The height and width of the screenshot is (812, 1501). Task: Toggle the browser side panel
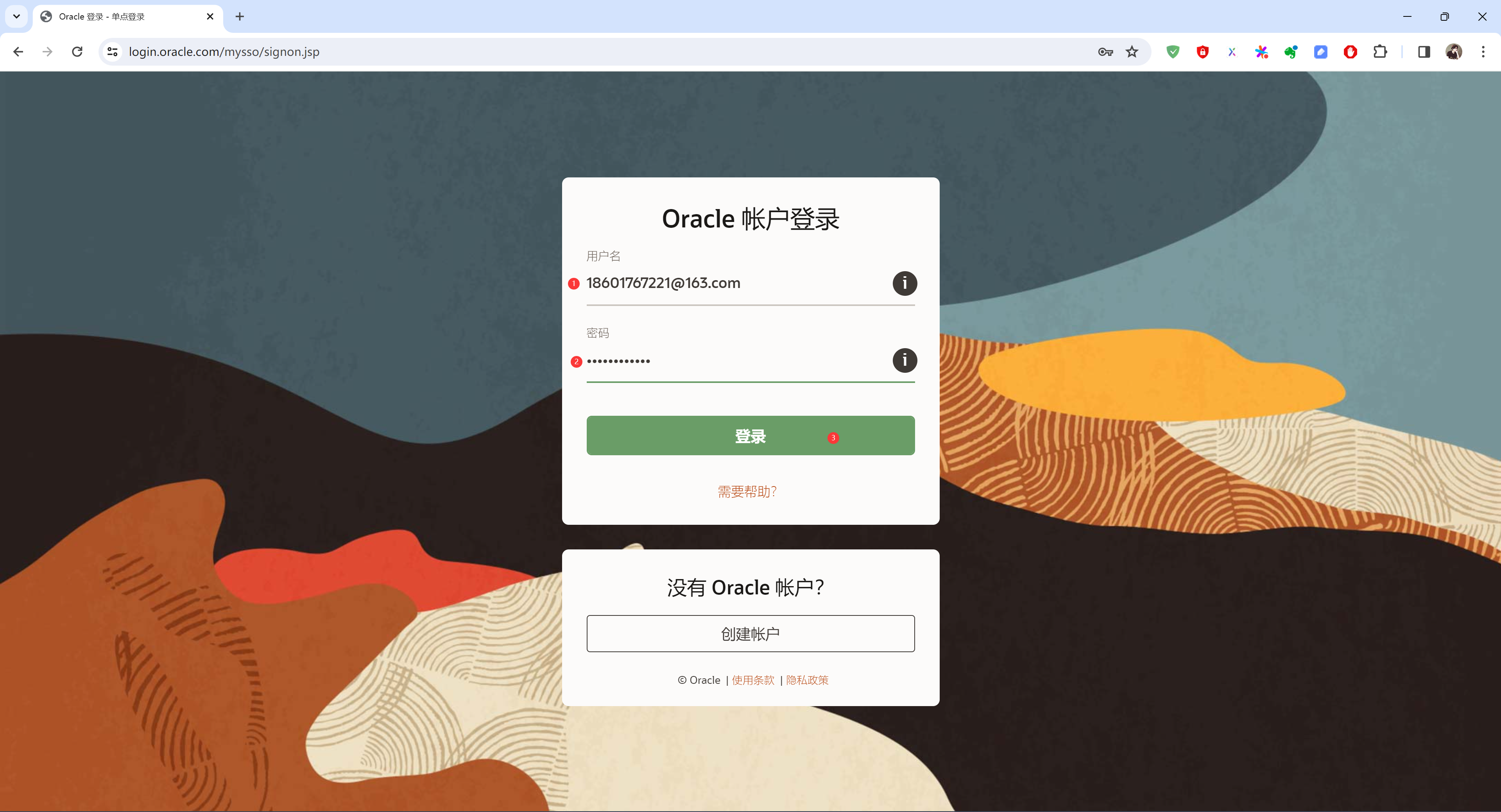click(1424, 52)
